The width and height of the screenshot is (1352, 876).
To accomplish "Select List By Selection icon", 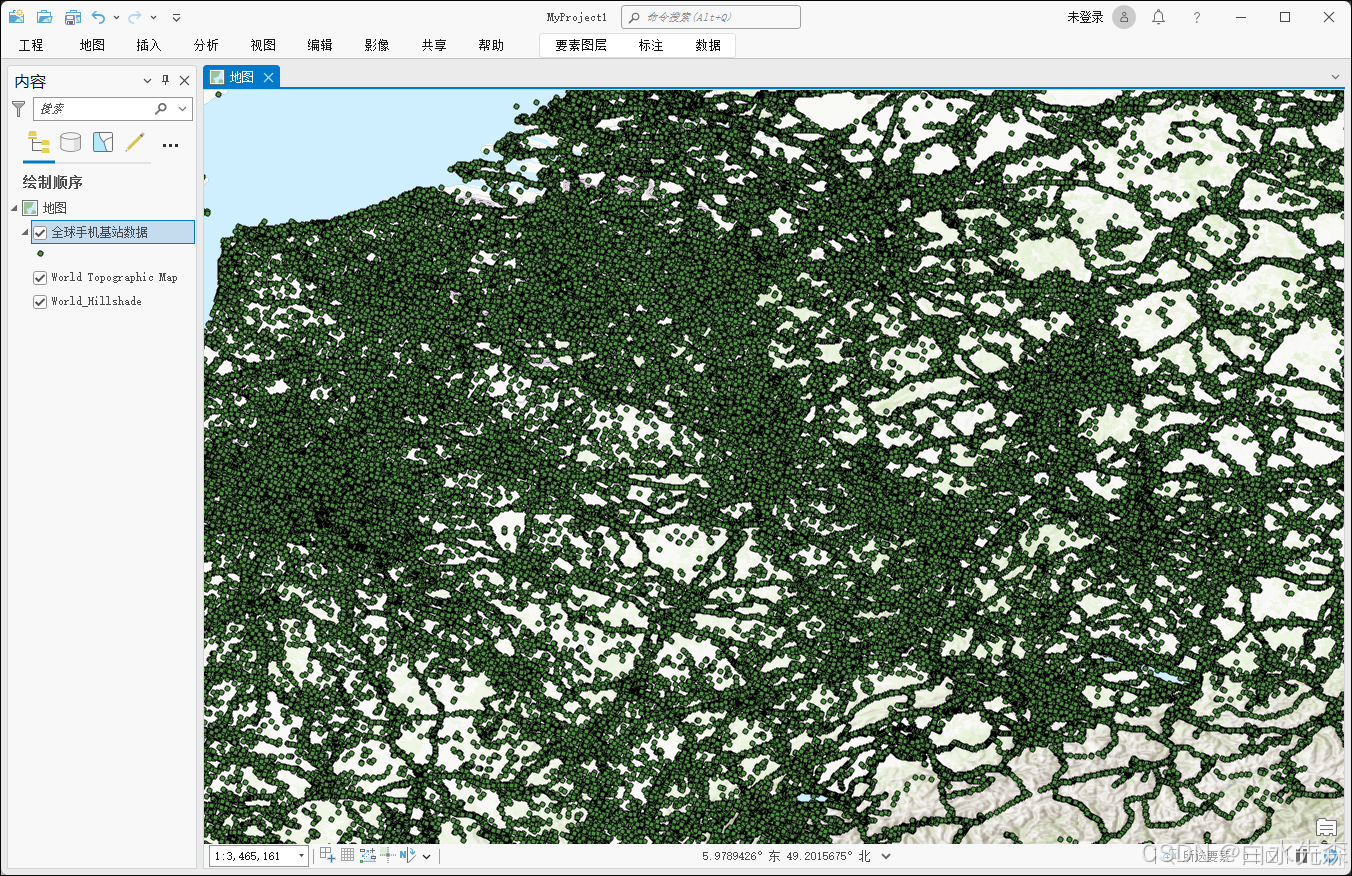I will click(x=103, y=142).
